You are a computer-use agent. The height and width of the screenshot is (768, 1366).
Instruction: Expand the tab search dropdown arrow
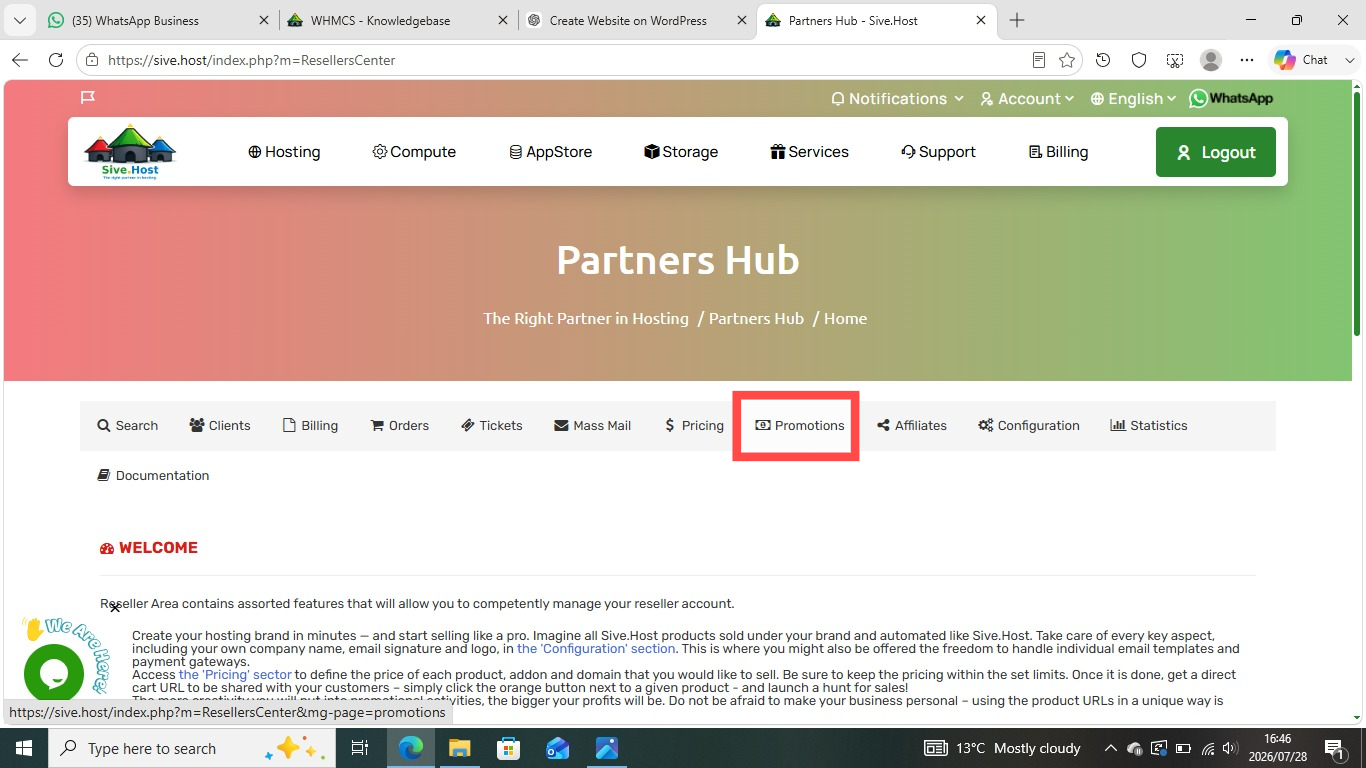coord(19,20)
